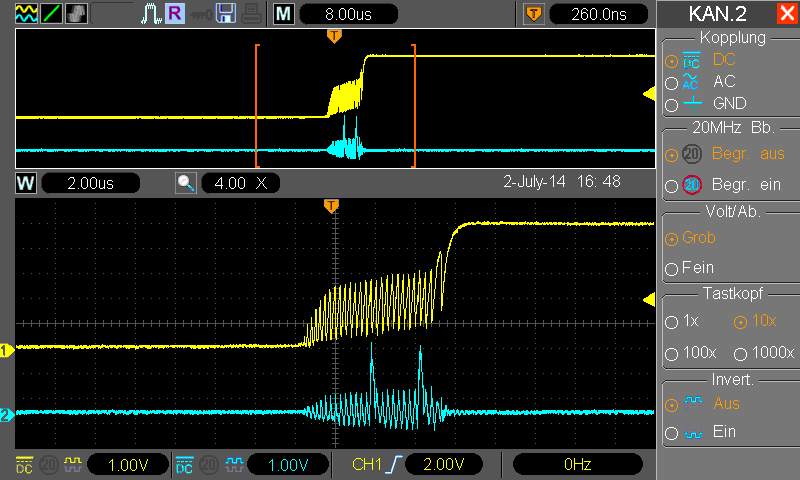
Task: Click the 2.00V trigger level field
Action: (x=444, y=465)
